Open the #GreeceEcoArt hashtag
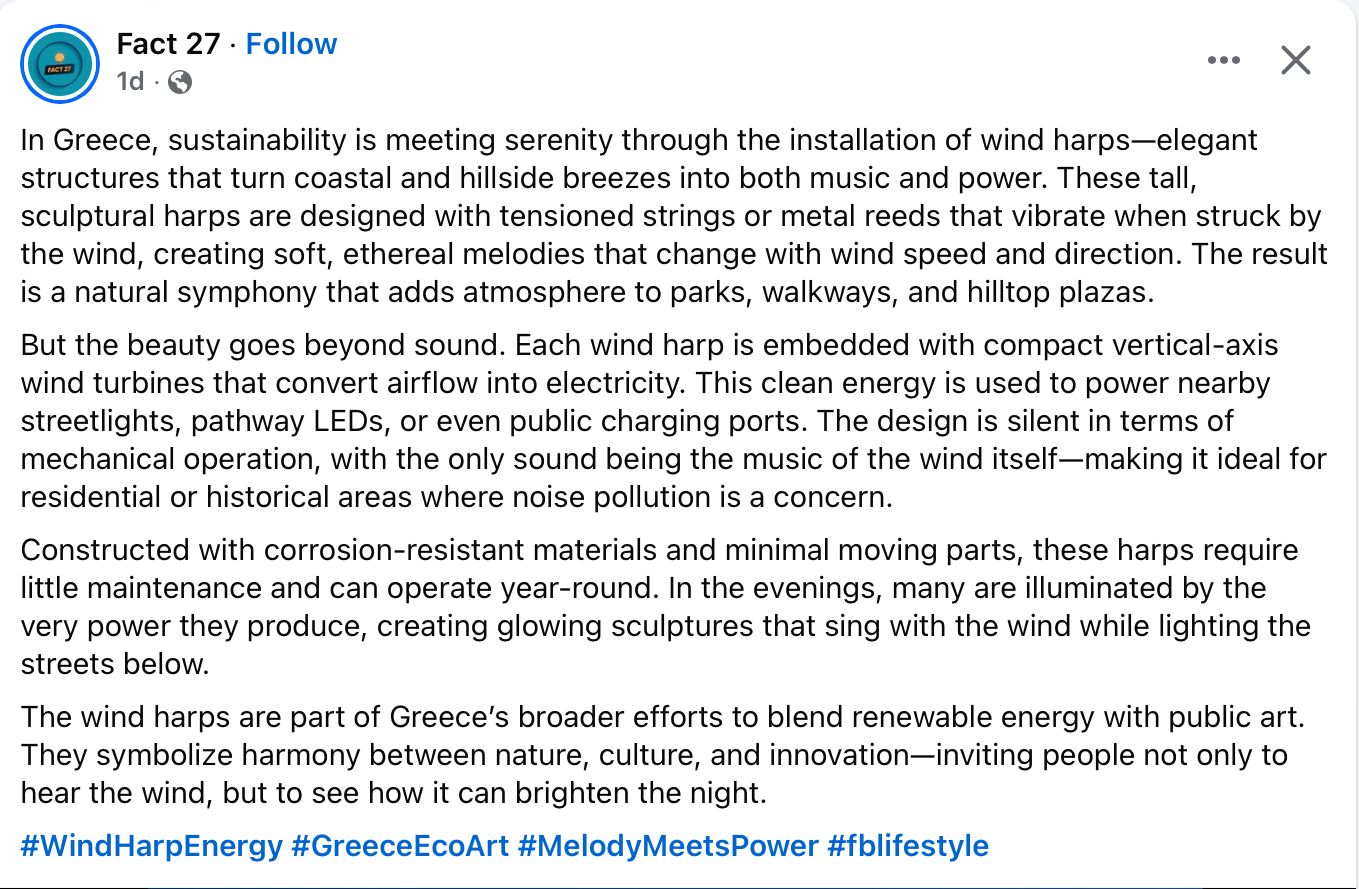The height and width of the screenshot is (889, 1359). pos(400,846)
